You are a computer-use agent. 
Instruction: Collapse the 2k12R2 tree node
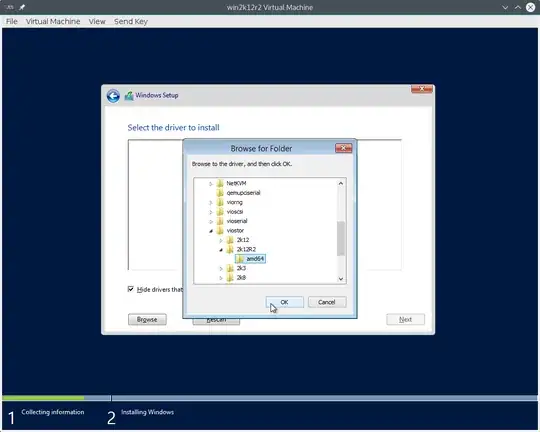pyautogui.click(x=221, y=249)
